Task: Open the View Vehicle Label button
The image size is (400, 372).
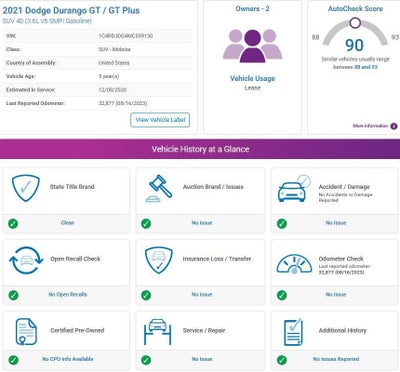Action: (x=160, y=120)
